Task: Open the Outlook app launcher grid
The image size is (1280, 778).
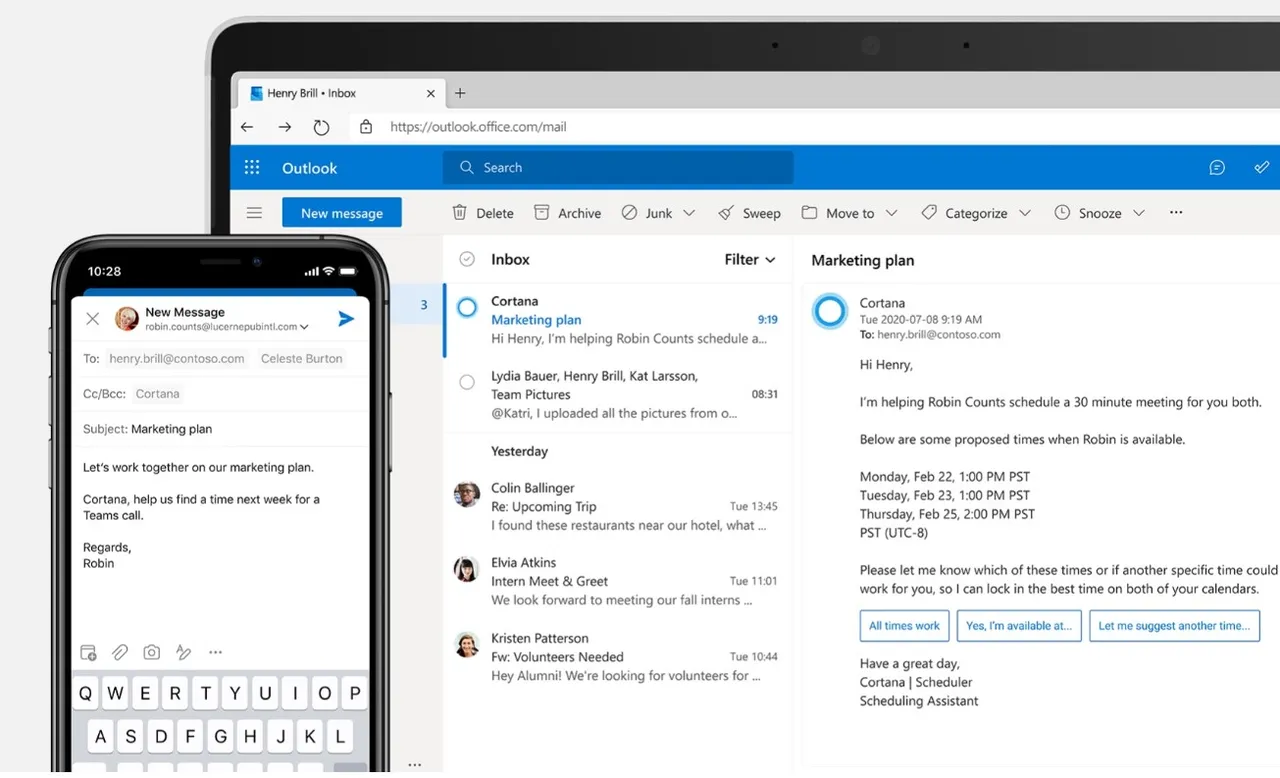Action: pos(252,168)
